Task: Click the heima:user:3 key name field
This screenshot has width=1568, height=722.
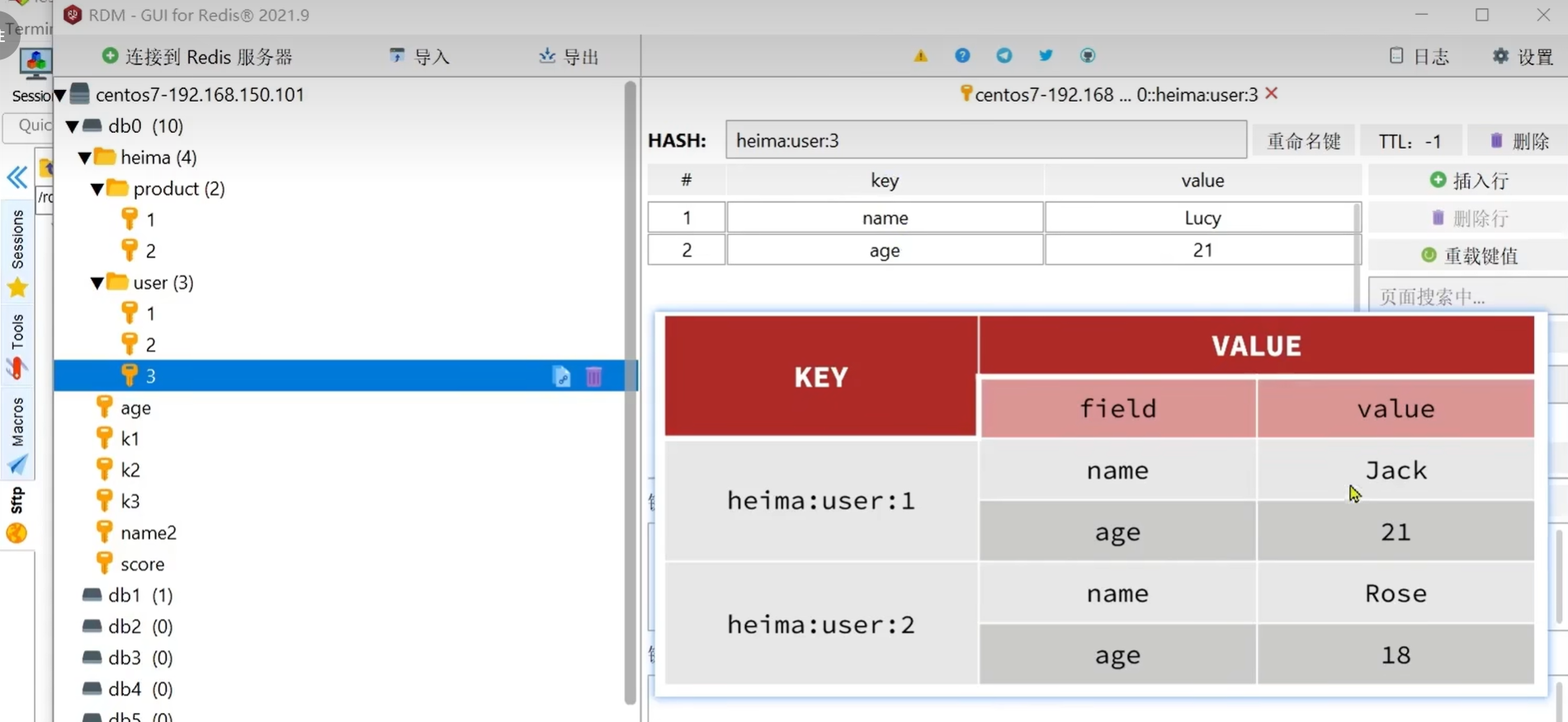Action: 986,140
